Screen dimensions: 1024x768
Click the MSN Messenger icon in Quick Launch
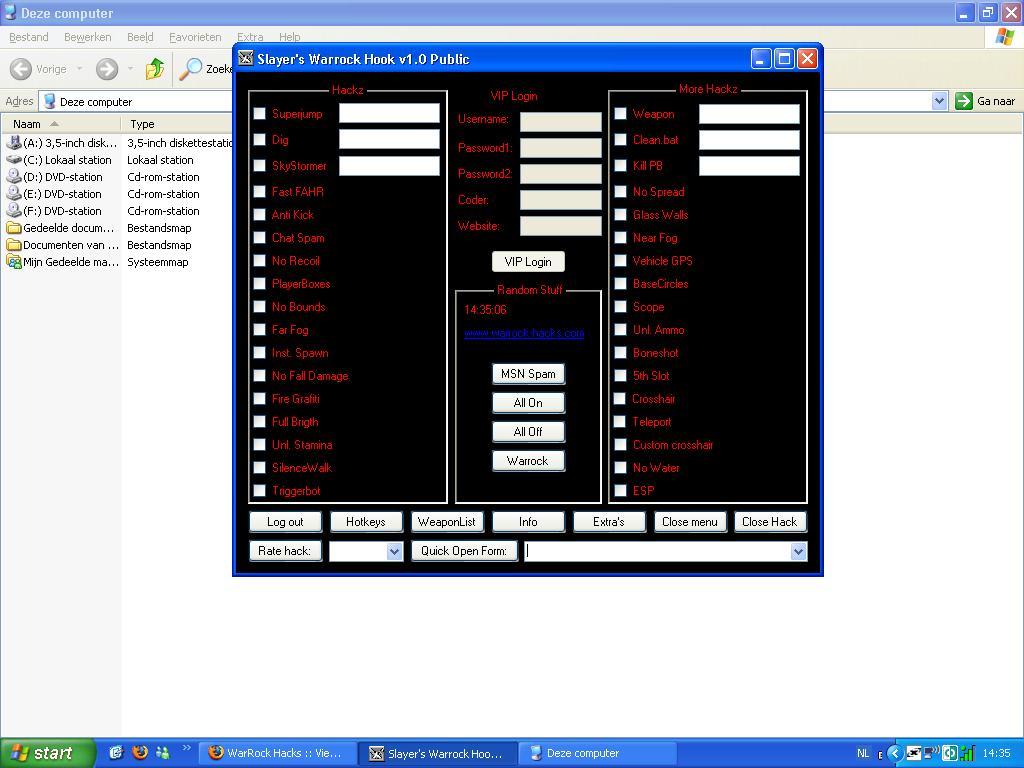[162, 752]
